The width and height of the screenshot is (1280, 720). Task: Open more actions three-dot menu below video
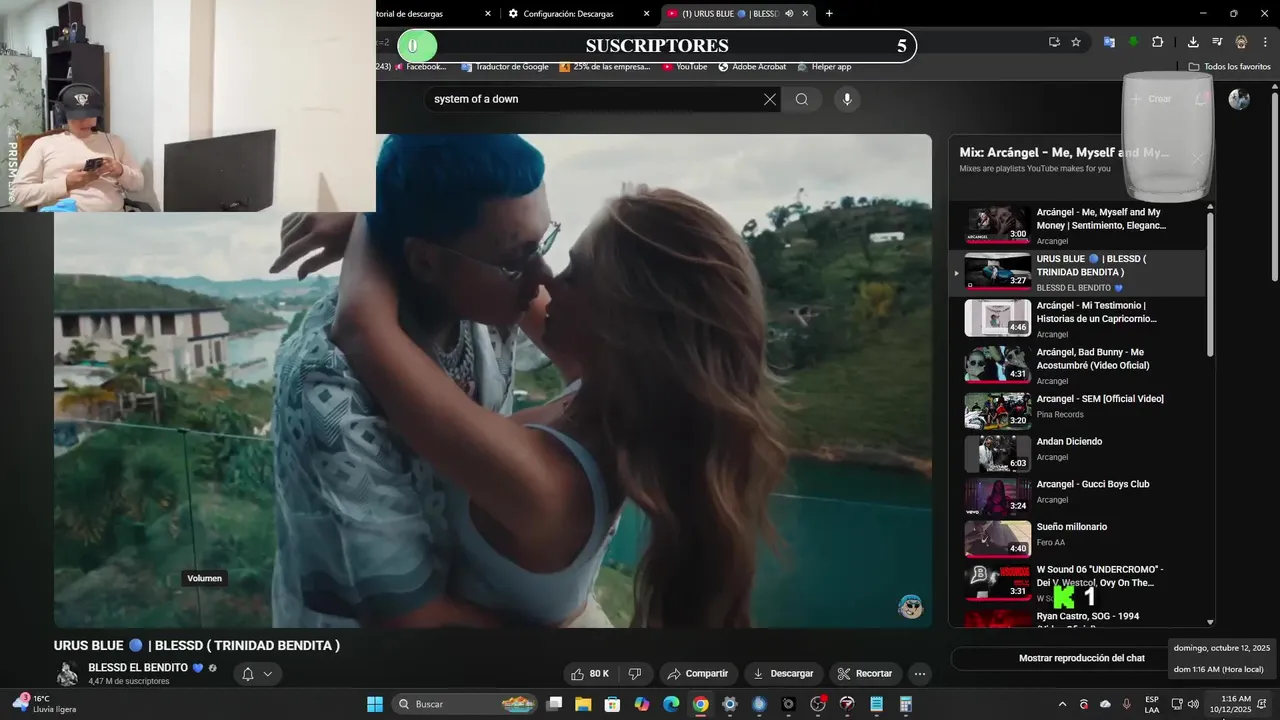tap(920, 674)
